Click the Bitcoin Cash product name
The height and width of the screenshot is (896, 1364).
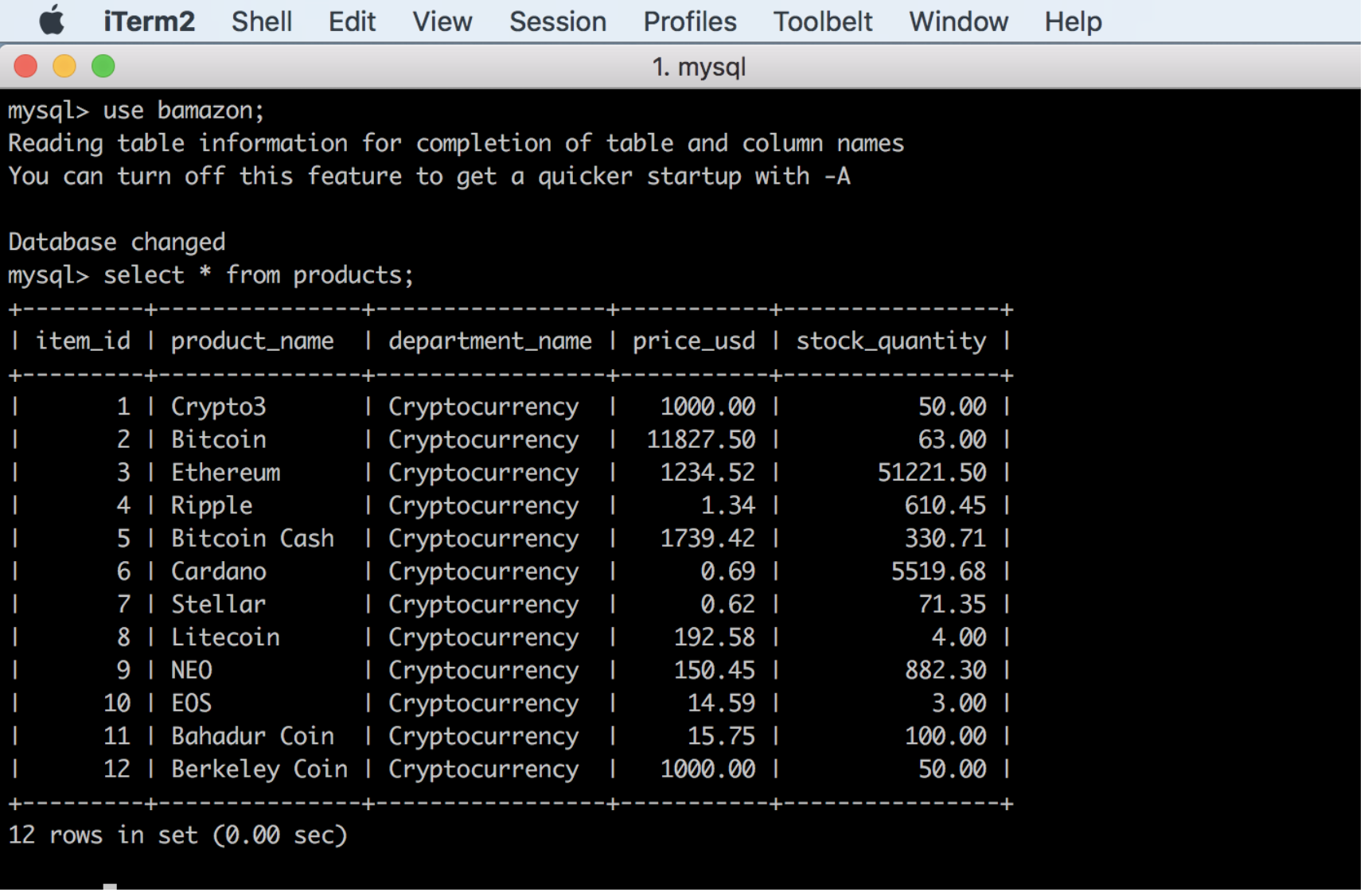(252, 539)
